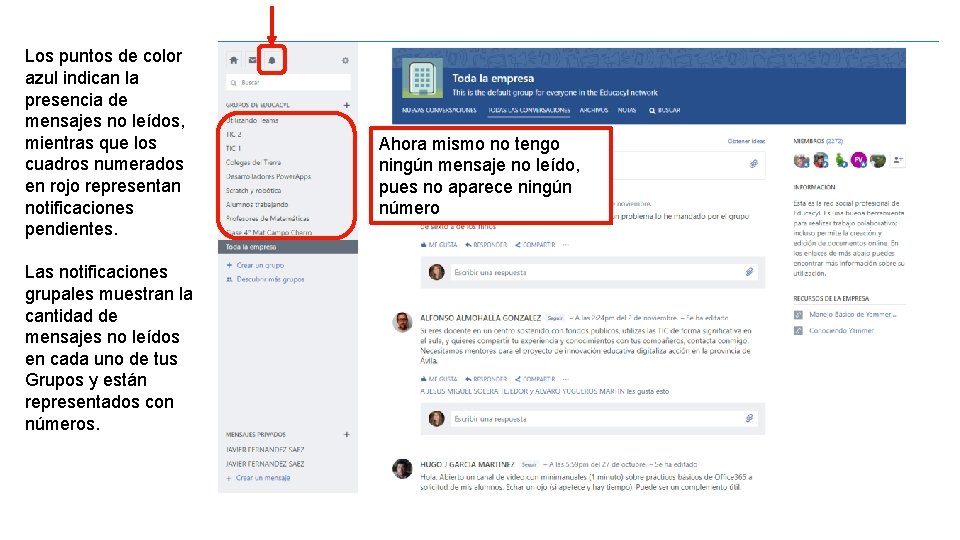Click Compartir on the first post
The image size is (960, 540).
[x=535, y=245]
